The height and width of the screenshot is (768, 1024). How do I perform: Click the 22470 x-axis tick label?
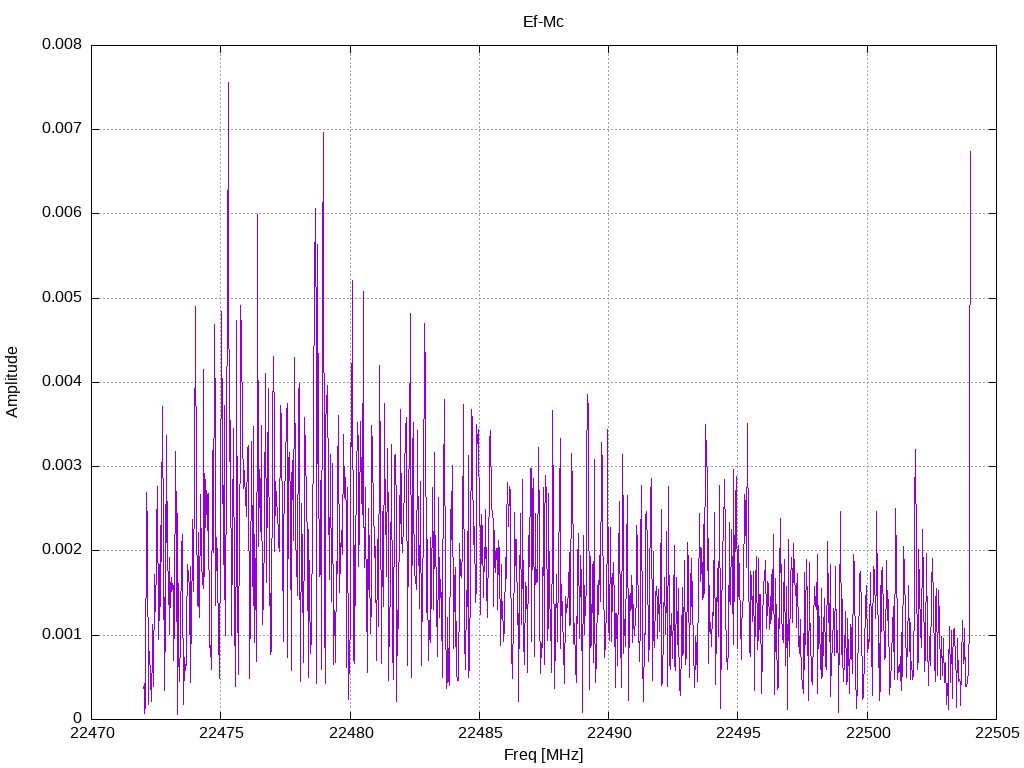pyautogui.click(x=91, y=733)
